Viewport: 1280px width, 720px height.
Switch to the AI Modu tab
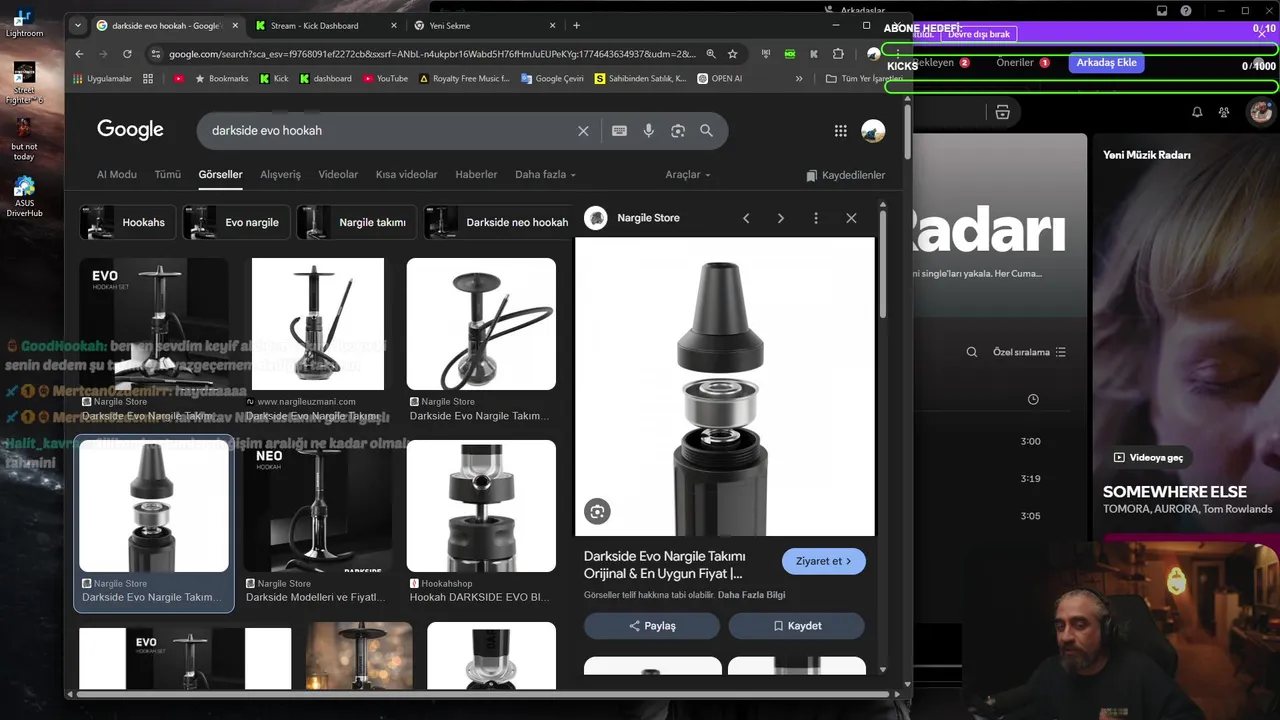117,174
